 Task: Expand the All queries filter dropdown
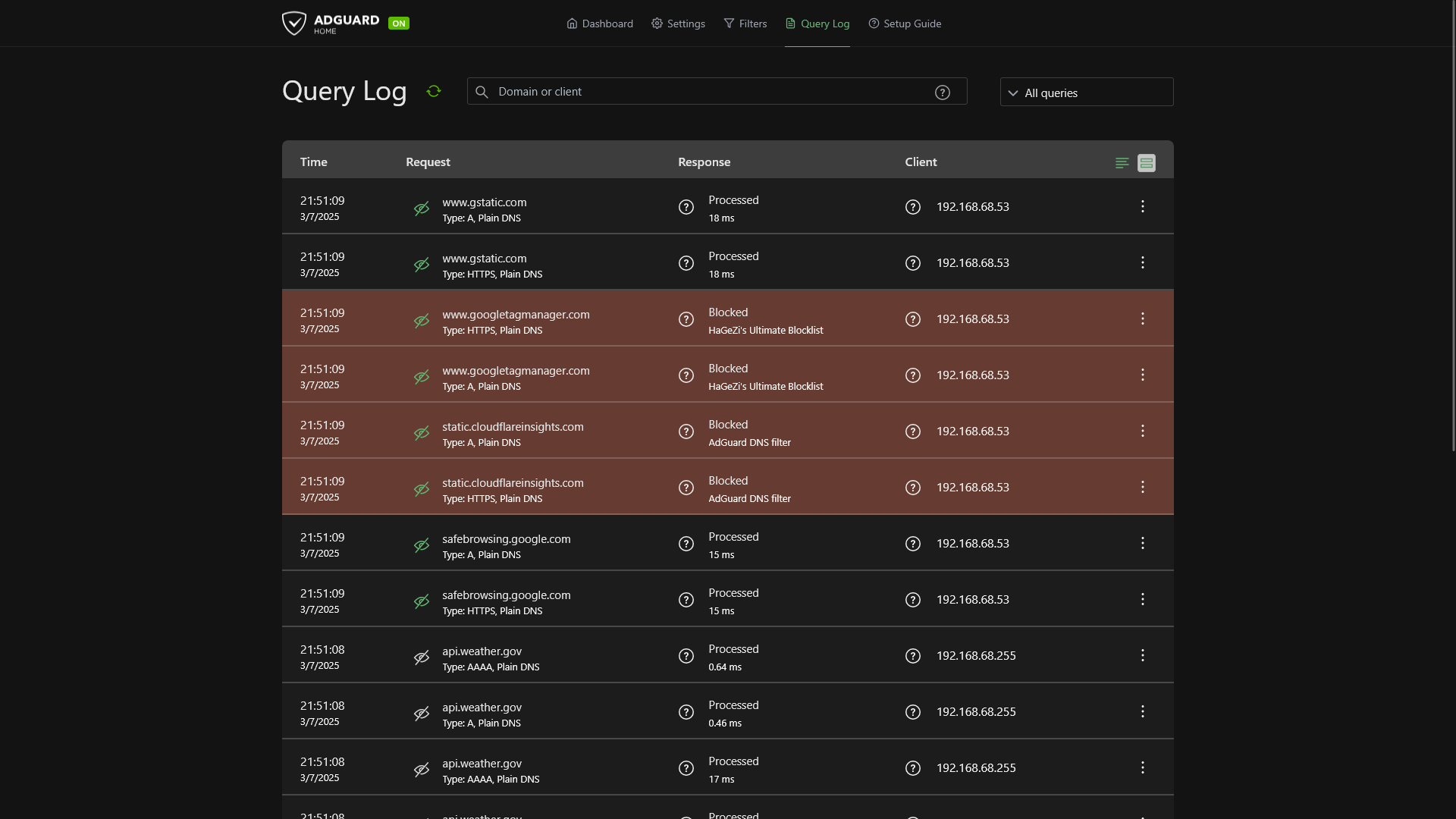click(x=1087, y=92)
